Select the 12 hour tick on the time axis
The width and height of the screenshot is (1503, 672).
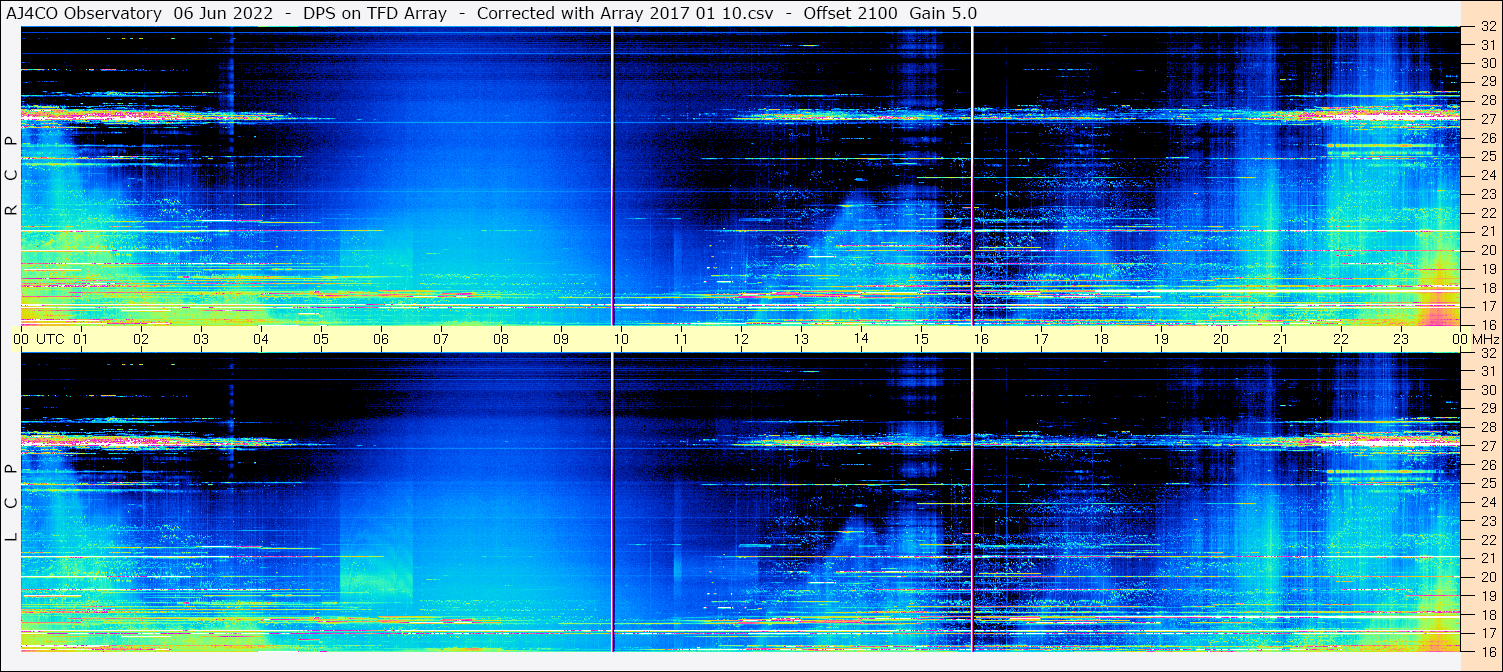pyautogui.click(x=741, y=339)
